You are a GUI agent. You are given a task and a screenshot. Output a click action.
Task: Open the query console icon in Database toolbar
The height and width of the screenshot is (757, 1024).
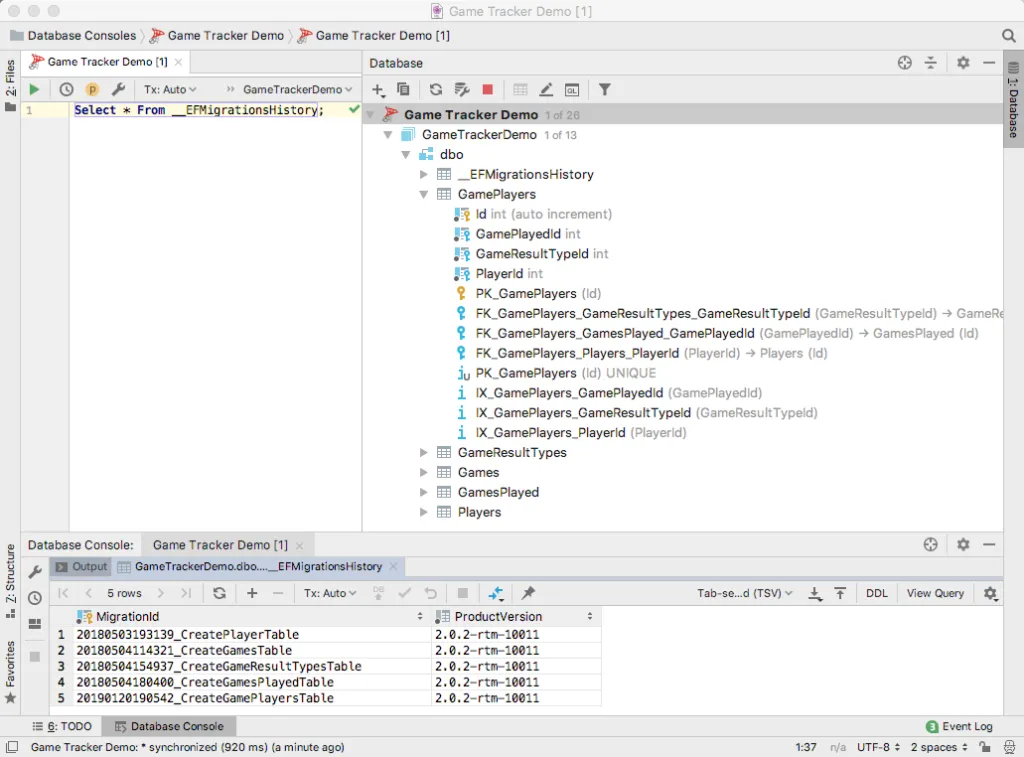(571, 89)
